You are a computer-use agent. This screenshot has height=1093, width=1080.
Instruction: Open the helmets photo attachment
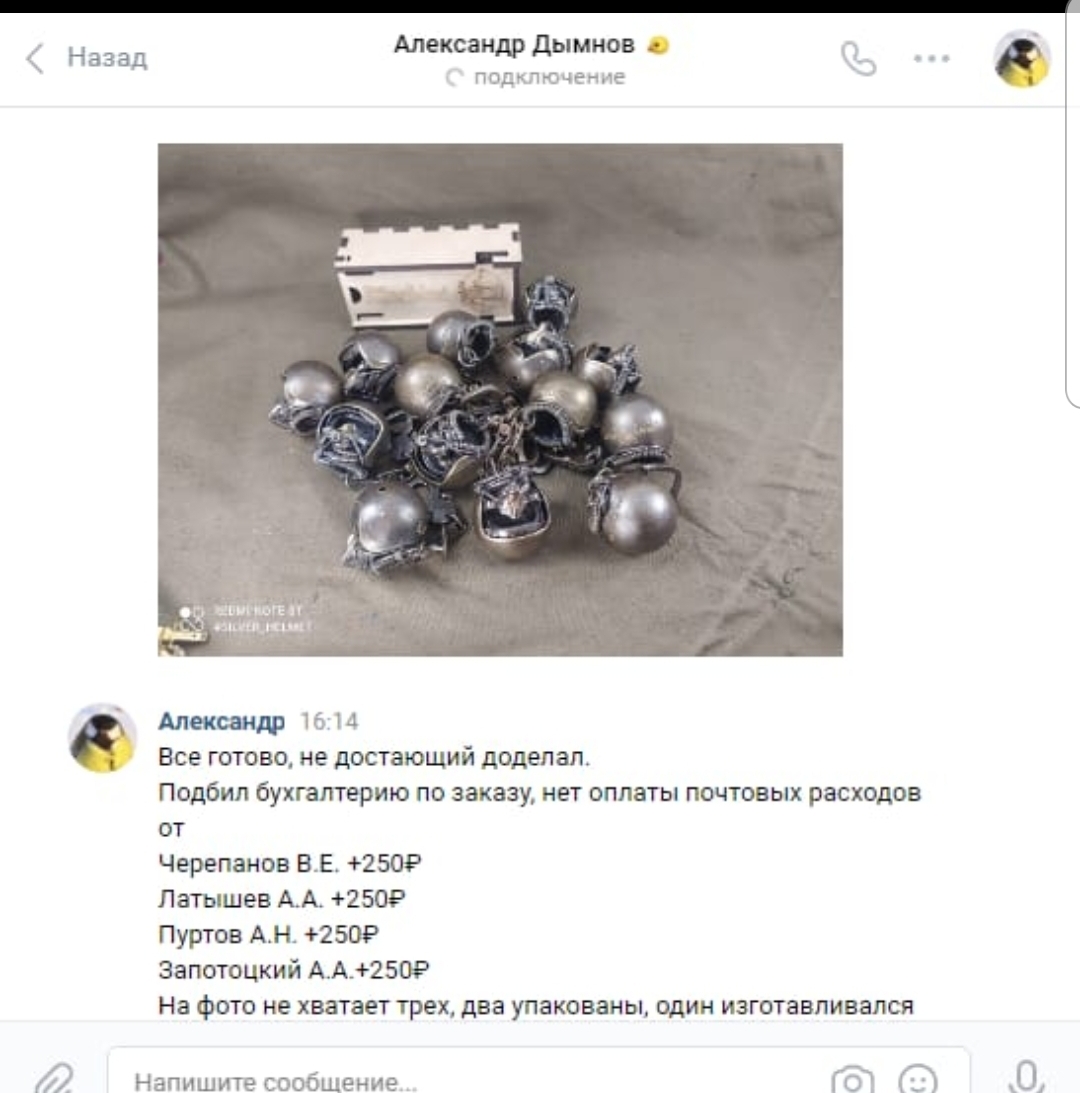pos(500,399)
